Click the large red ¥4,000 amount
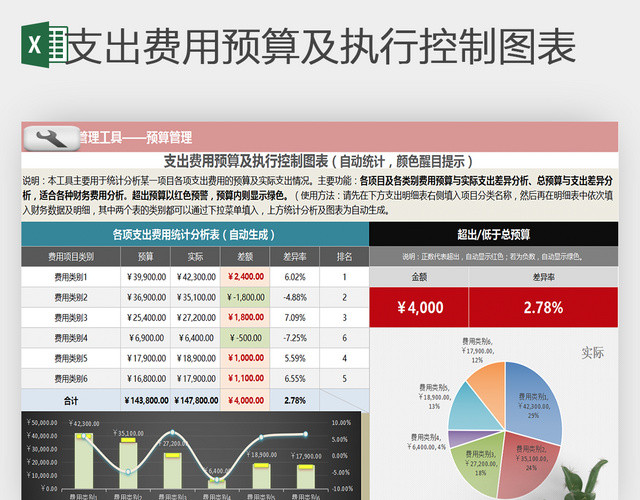This screenshot has width=640, height=500. (420, 307)
